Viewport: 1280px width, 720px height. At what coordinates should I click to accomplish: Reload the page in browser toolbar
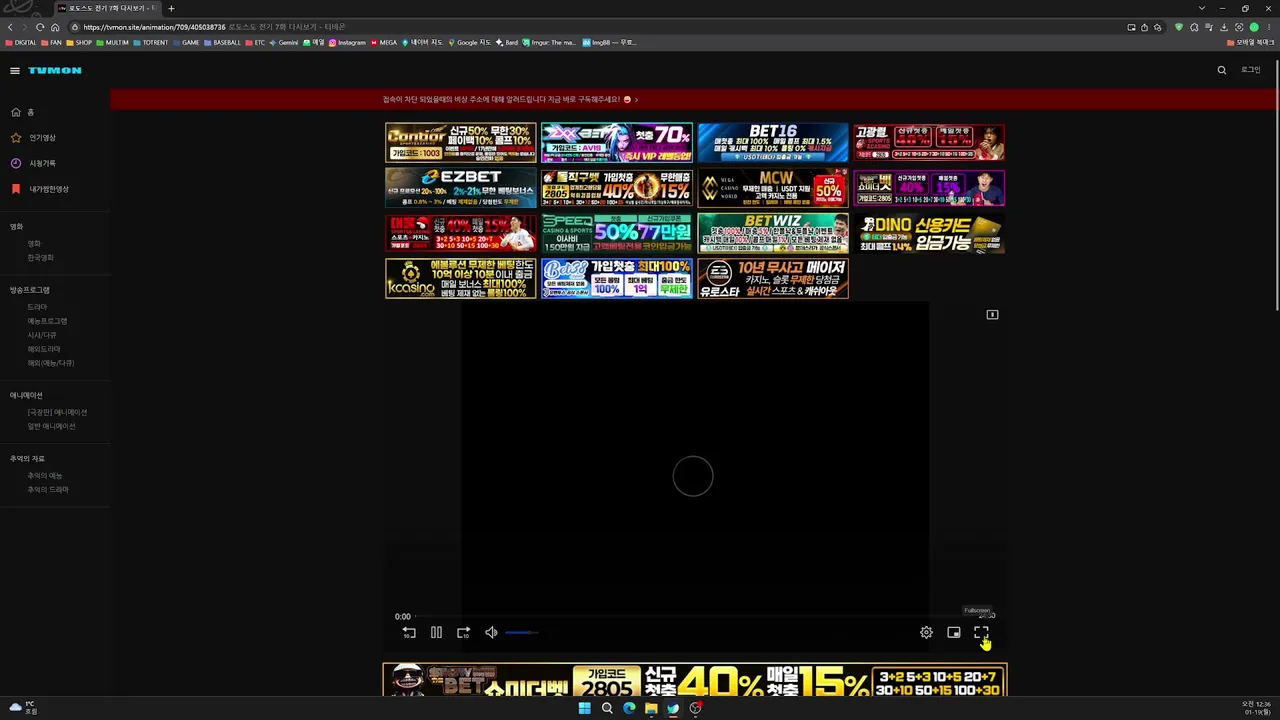tap(40, 27)
